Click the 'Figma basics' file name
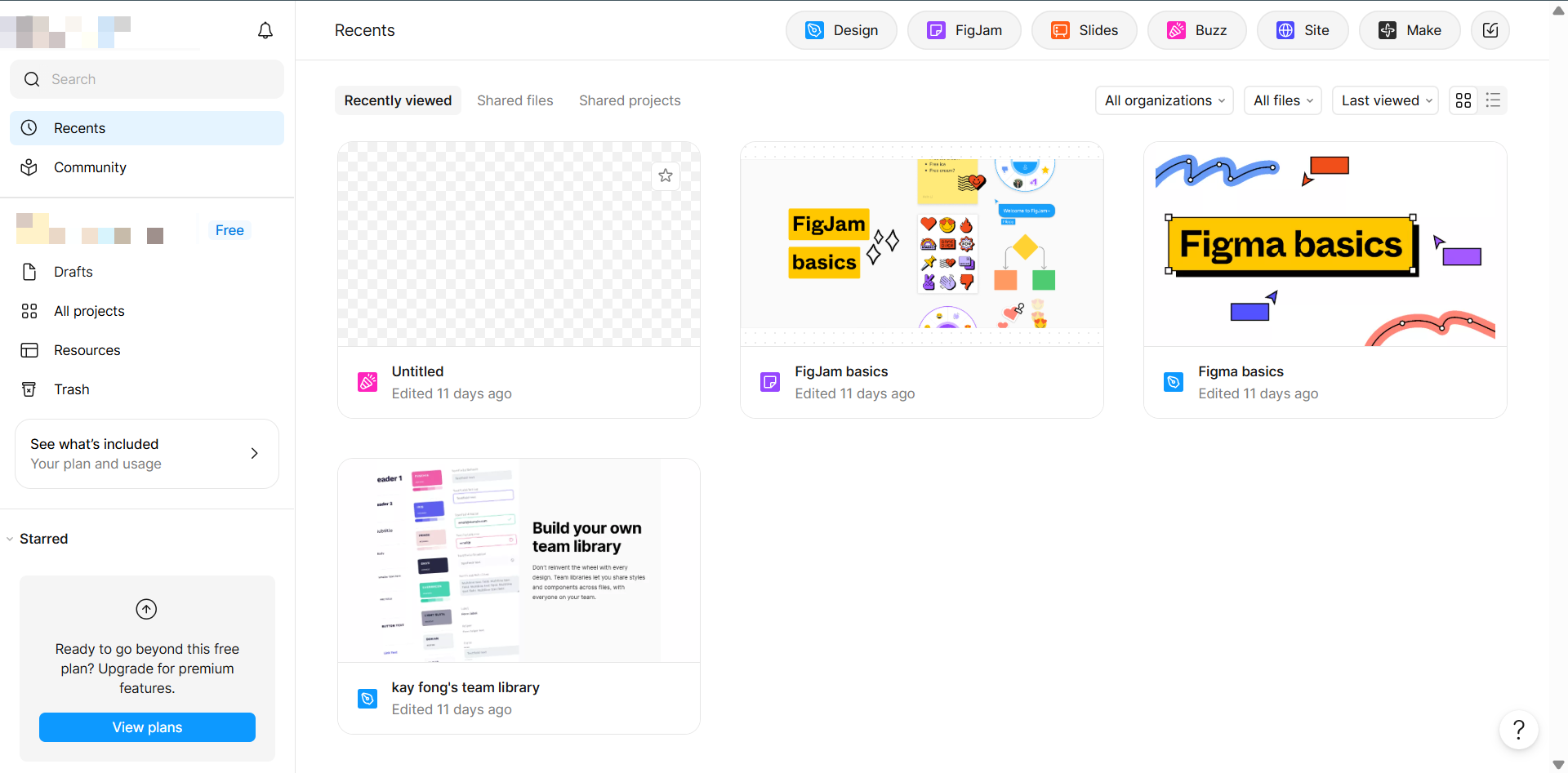 point(1241,371)
